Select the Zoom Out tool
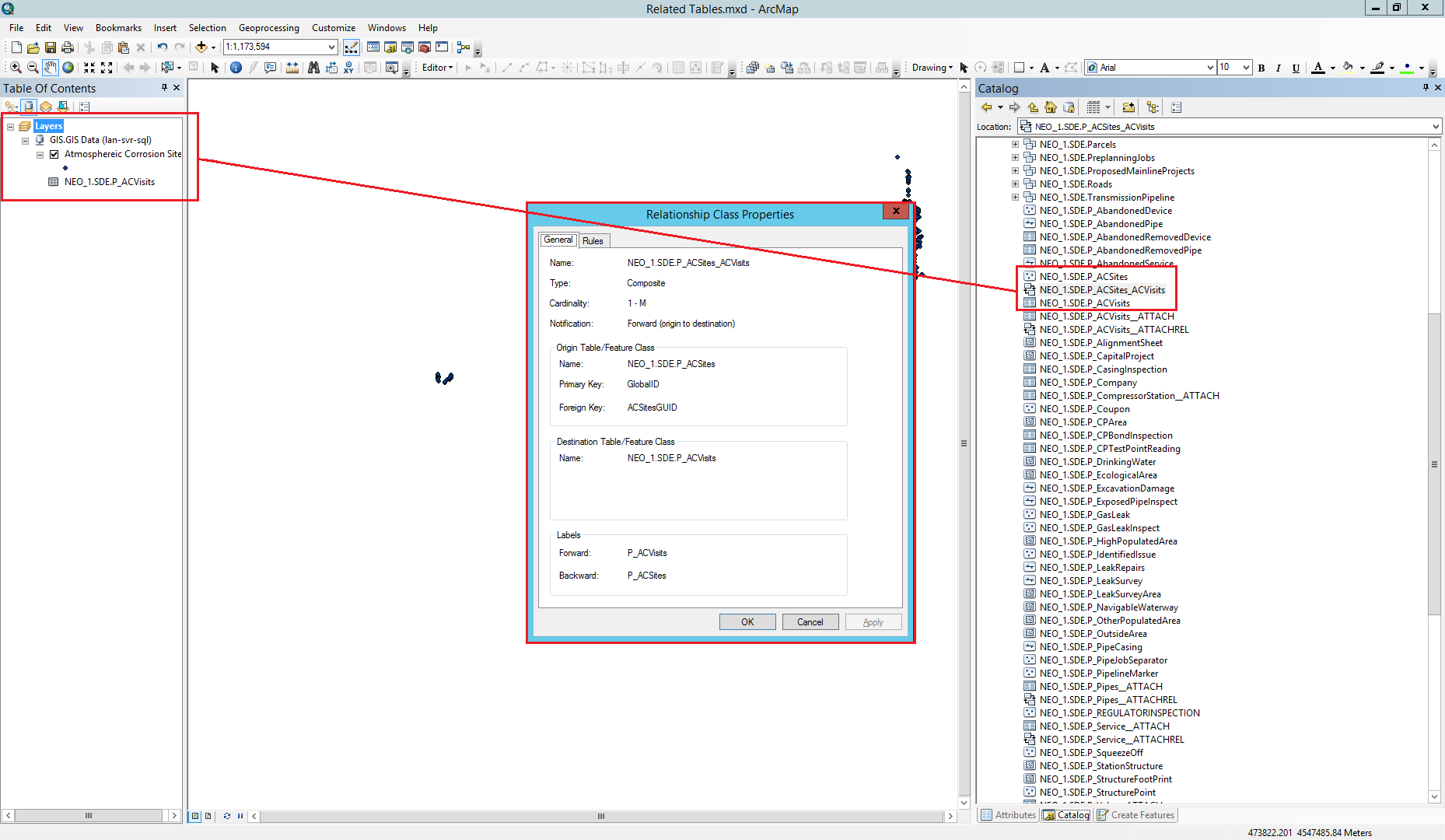Screen dimensions: 1445x840 click(x=33, y=68)
